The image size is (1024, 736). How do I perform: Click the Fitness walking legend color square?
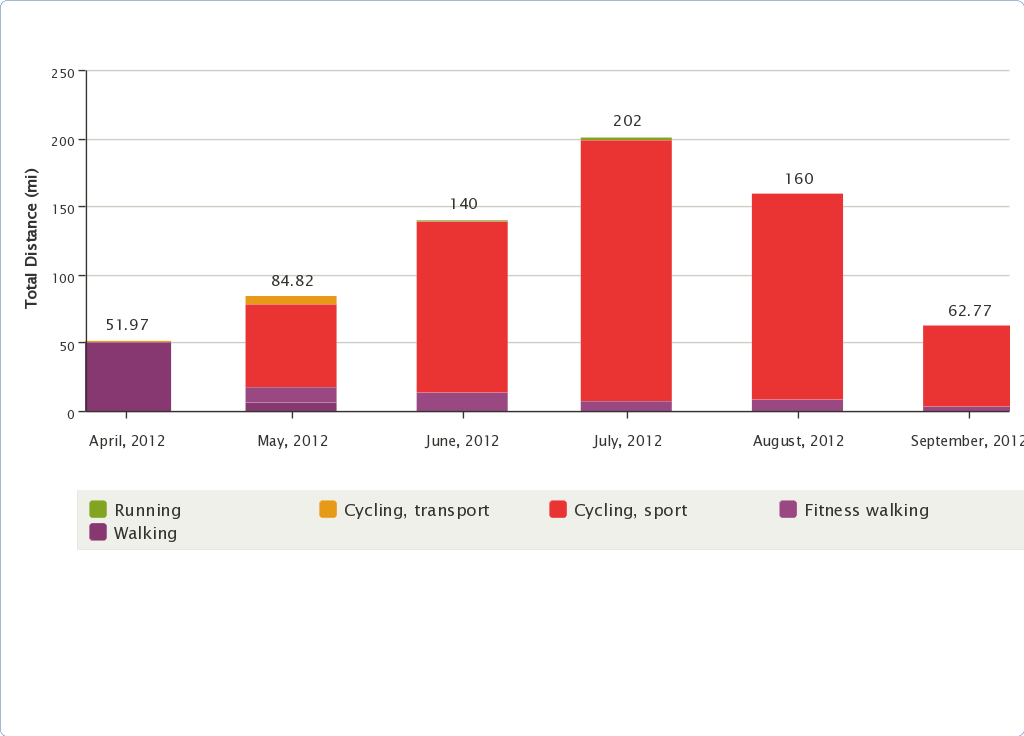pos(788,510)
